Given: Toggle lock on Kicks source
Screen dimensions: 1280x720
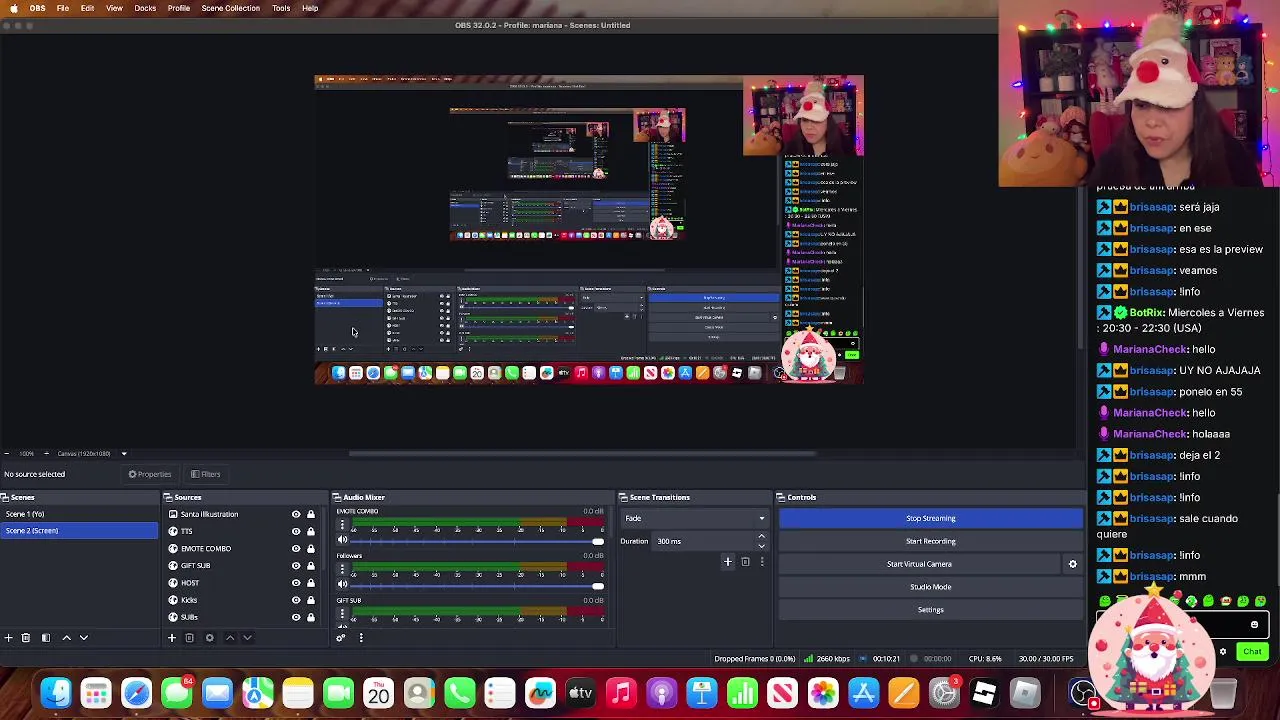Looking at the screenshot, I should 311,599.
